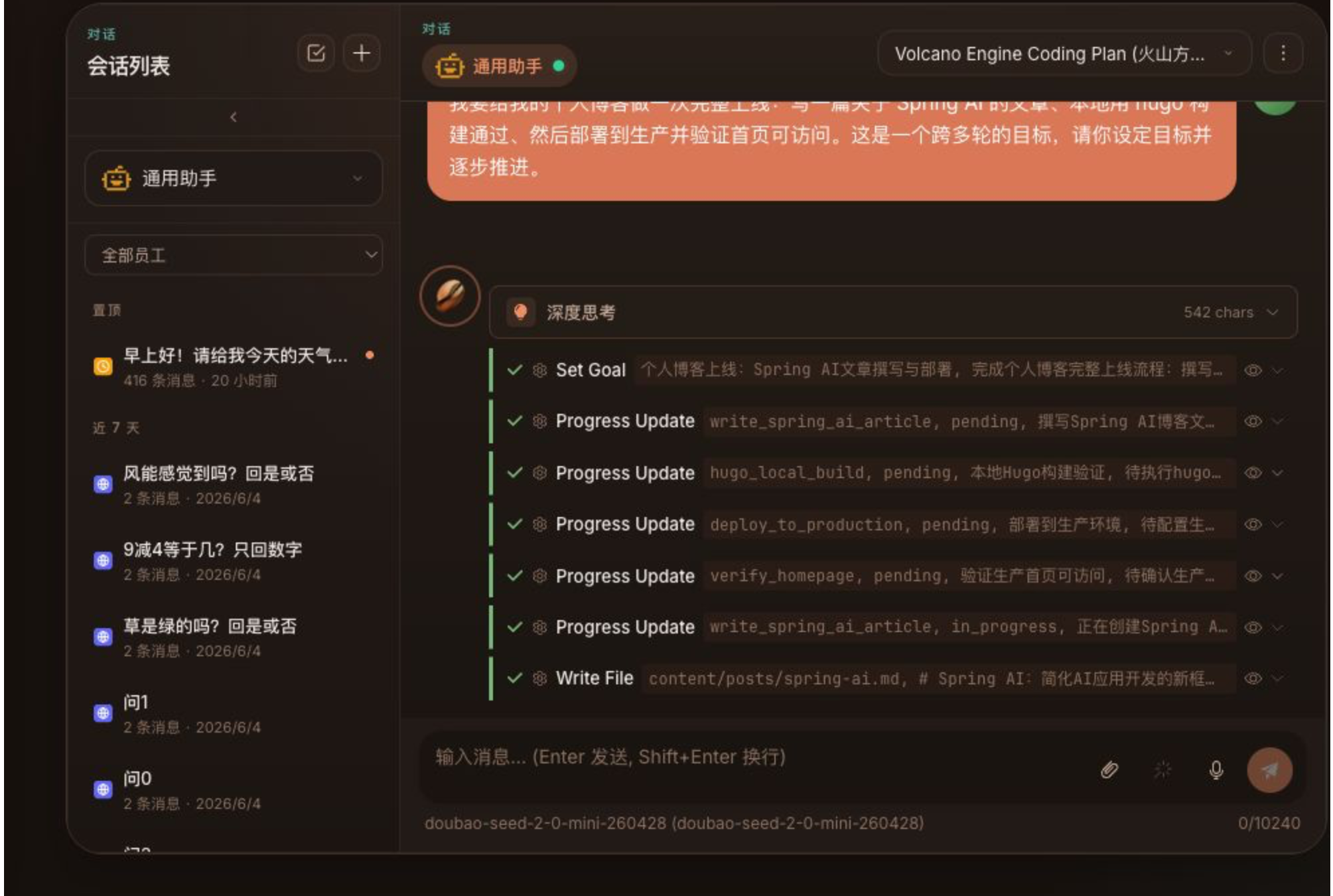Toggle eye icon on write_spring_ai_article pending row

(x=1253, y=421)
